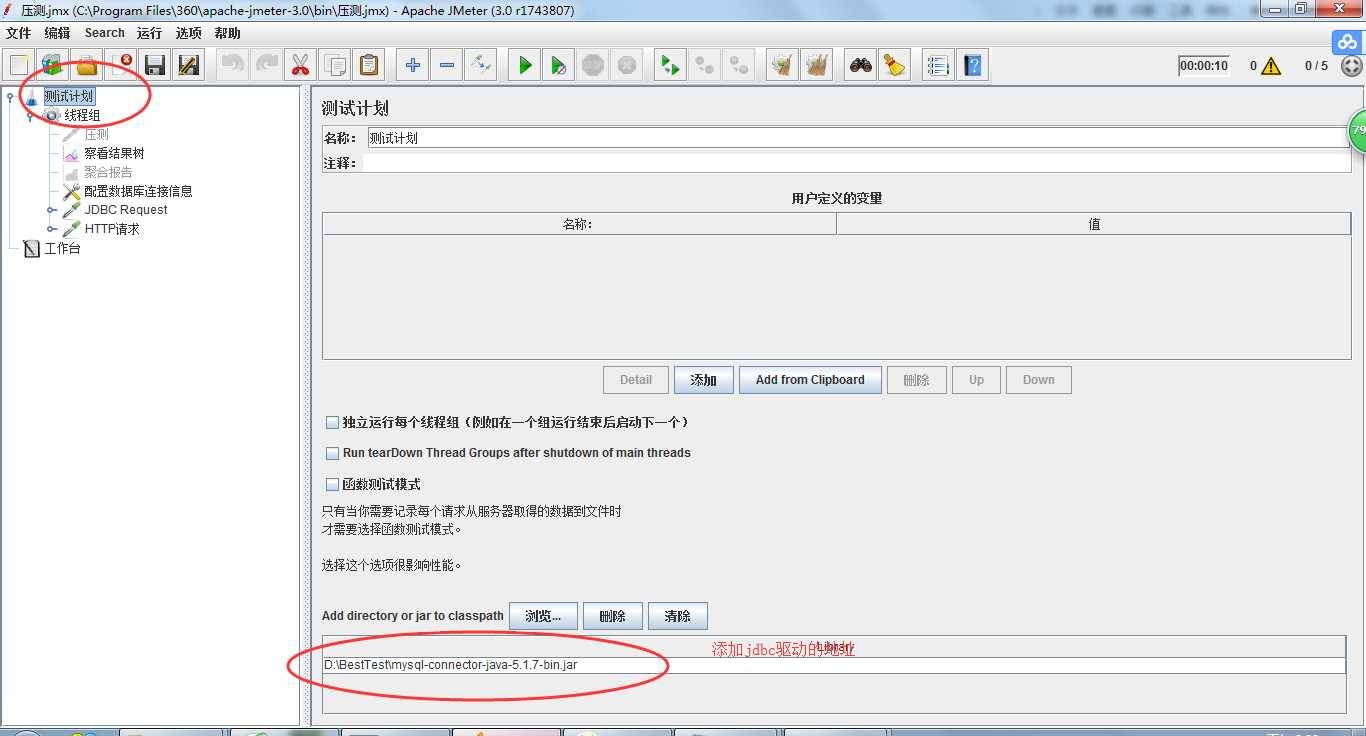This screenshot has width=1366, height=736.
Task: Expand the HTTP请求 node handle
Action: (x=51, y=229)
